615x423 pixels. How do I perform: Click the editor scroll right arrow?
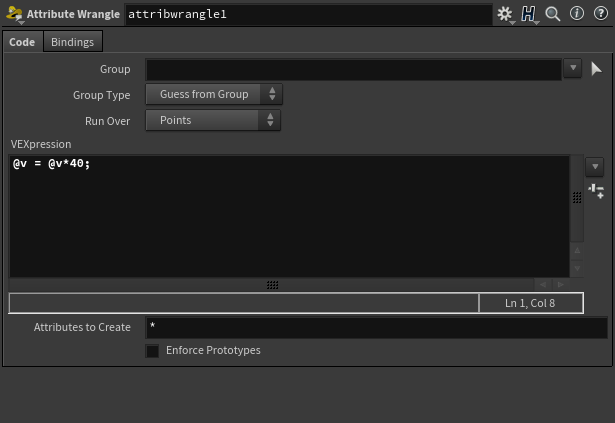561,284
